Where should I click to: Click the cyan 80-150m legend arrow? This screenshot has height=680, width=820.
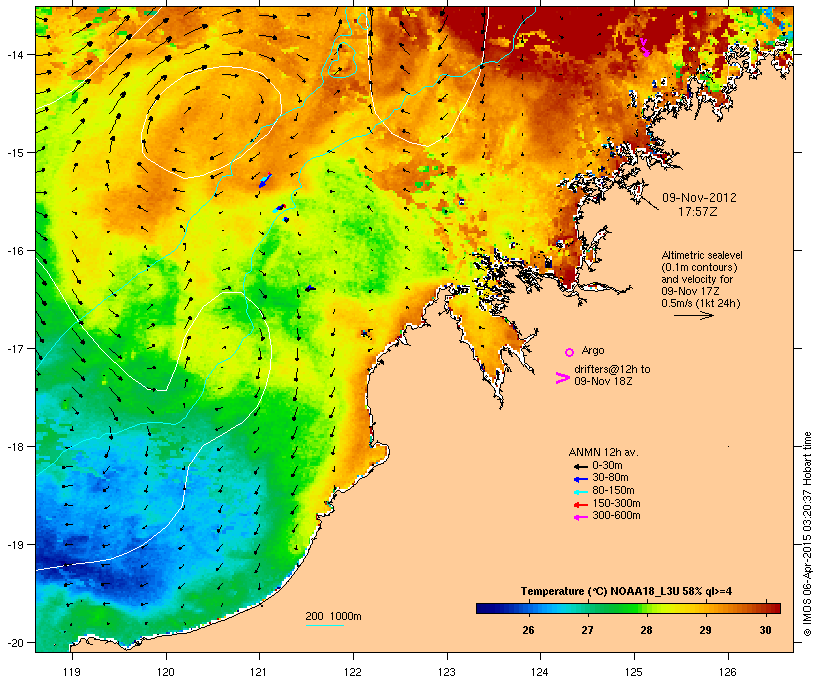pyautogui.click(x=581, y=492)
